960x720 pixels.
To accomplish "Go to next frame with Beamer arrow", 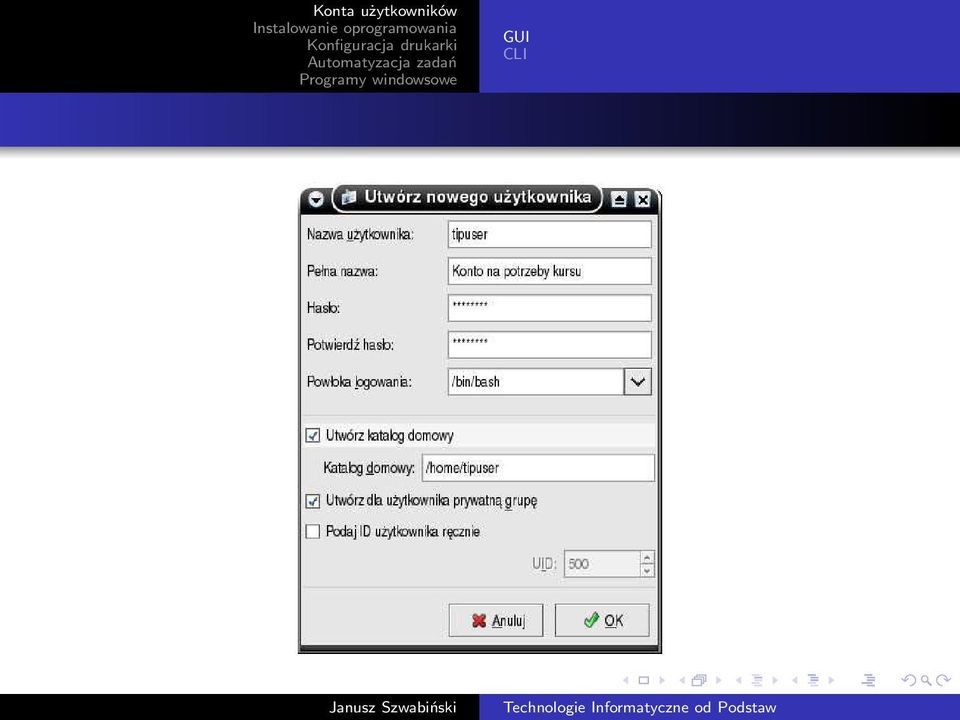I will (718, 680).
